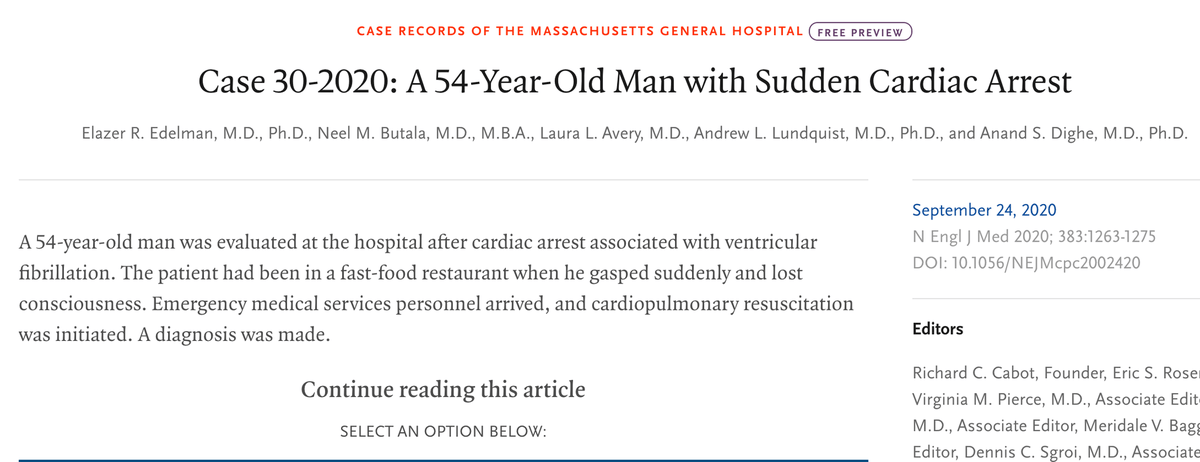Open the Case Records of the Massachusetts General Hospital link
The image size is (1200, 462).
580,31
